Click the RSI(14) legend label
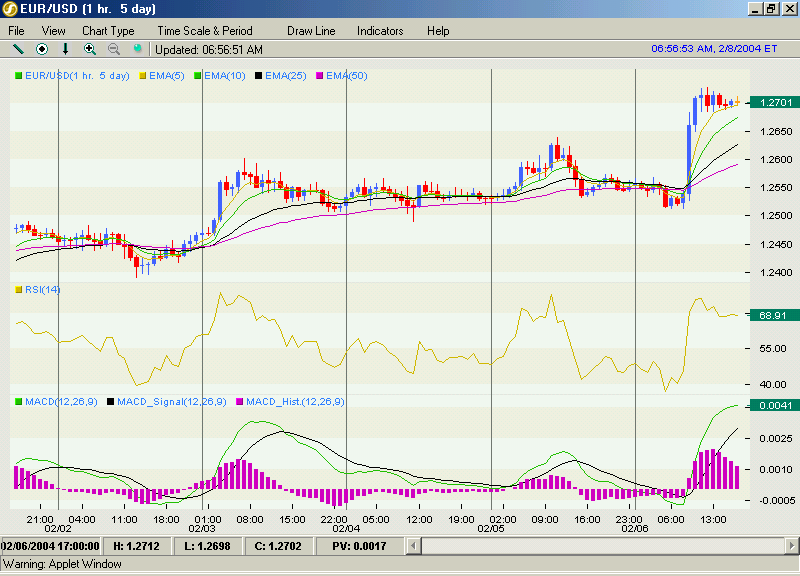Screen dimensions: 800x576 pyautogui.click(x=42, y=290)
